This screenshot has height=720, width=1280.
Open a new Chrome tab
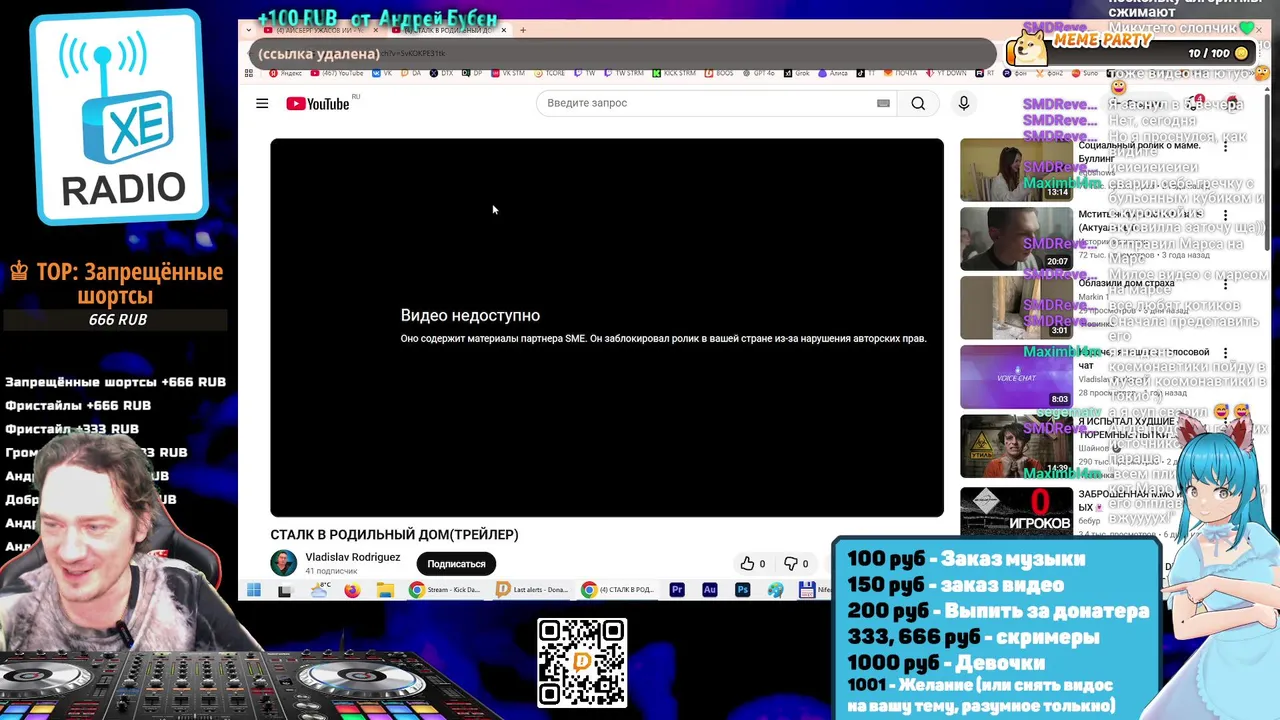[523, 30]
